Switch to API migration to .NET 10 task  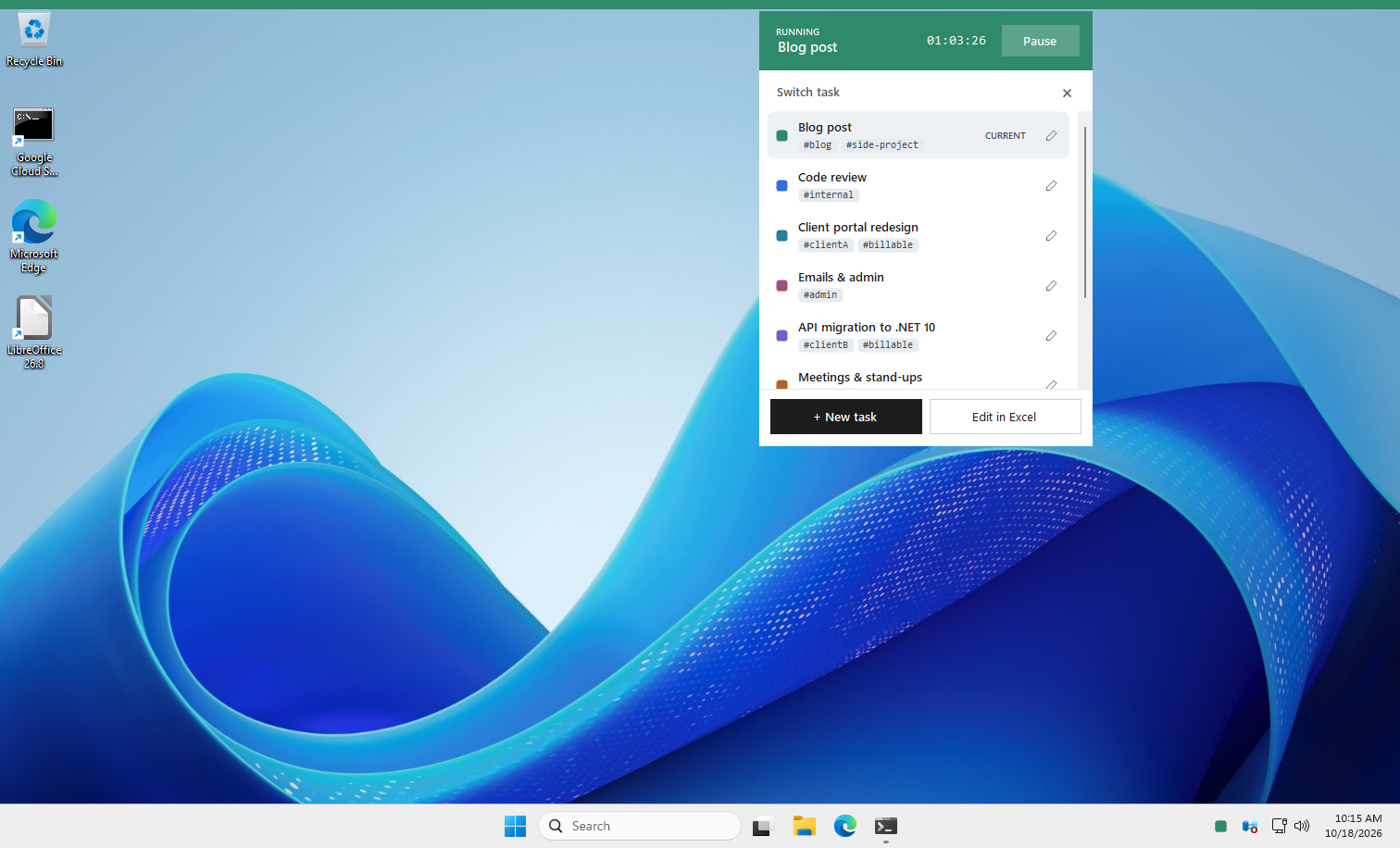[x=918, y=335]
